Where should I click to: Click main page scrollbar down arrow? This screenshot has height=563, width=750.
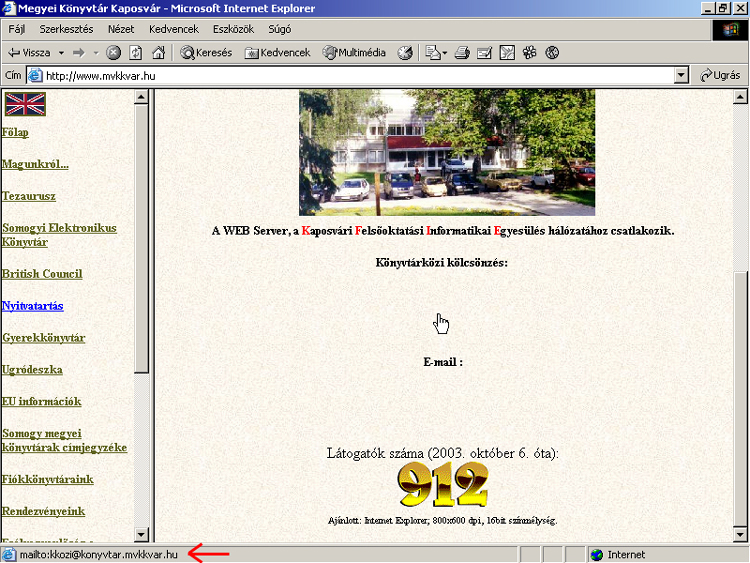click(740, 534)
